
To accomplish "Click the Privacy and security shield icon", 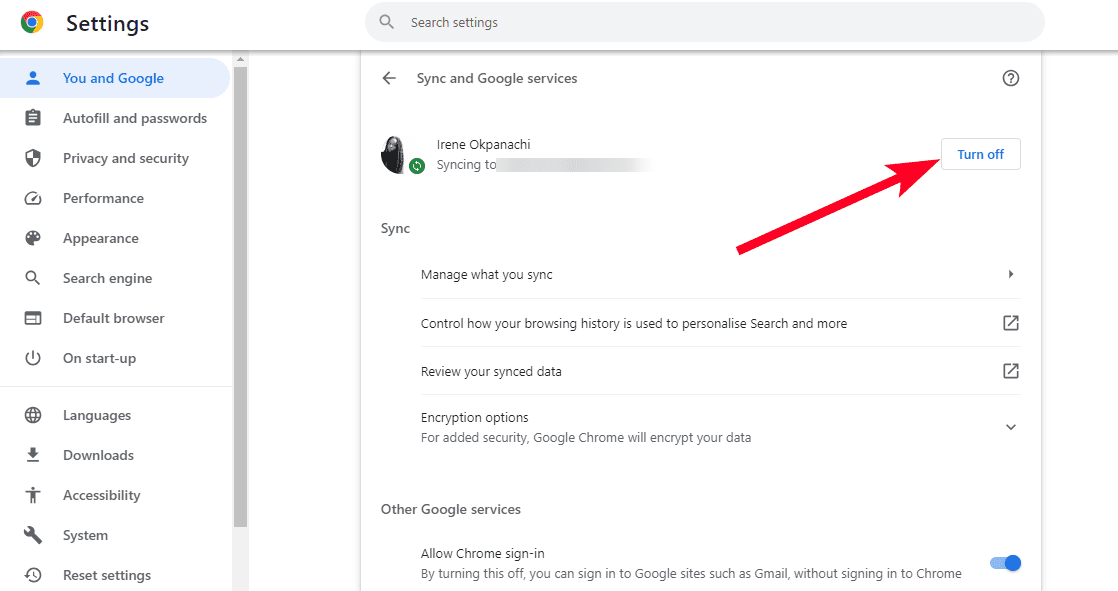I will click(x=33, y=158).
